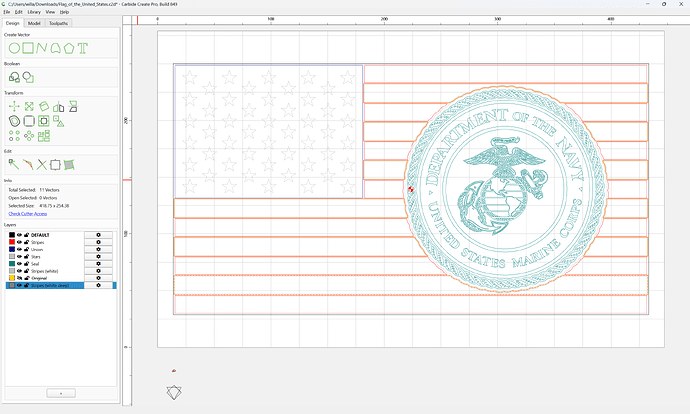Click the navy Union layer color swatch

click(12, 249)
